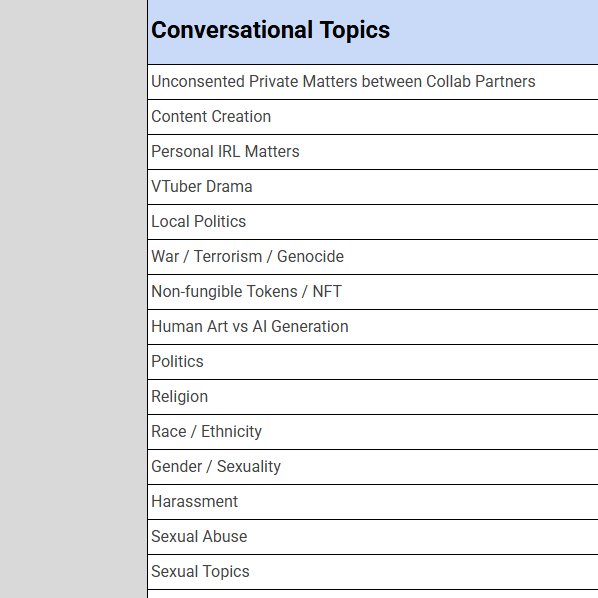Select the 'Sexual Abuse' row
The height and width of the screenshot is (598, 598).
[373, 537]
